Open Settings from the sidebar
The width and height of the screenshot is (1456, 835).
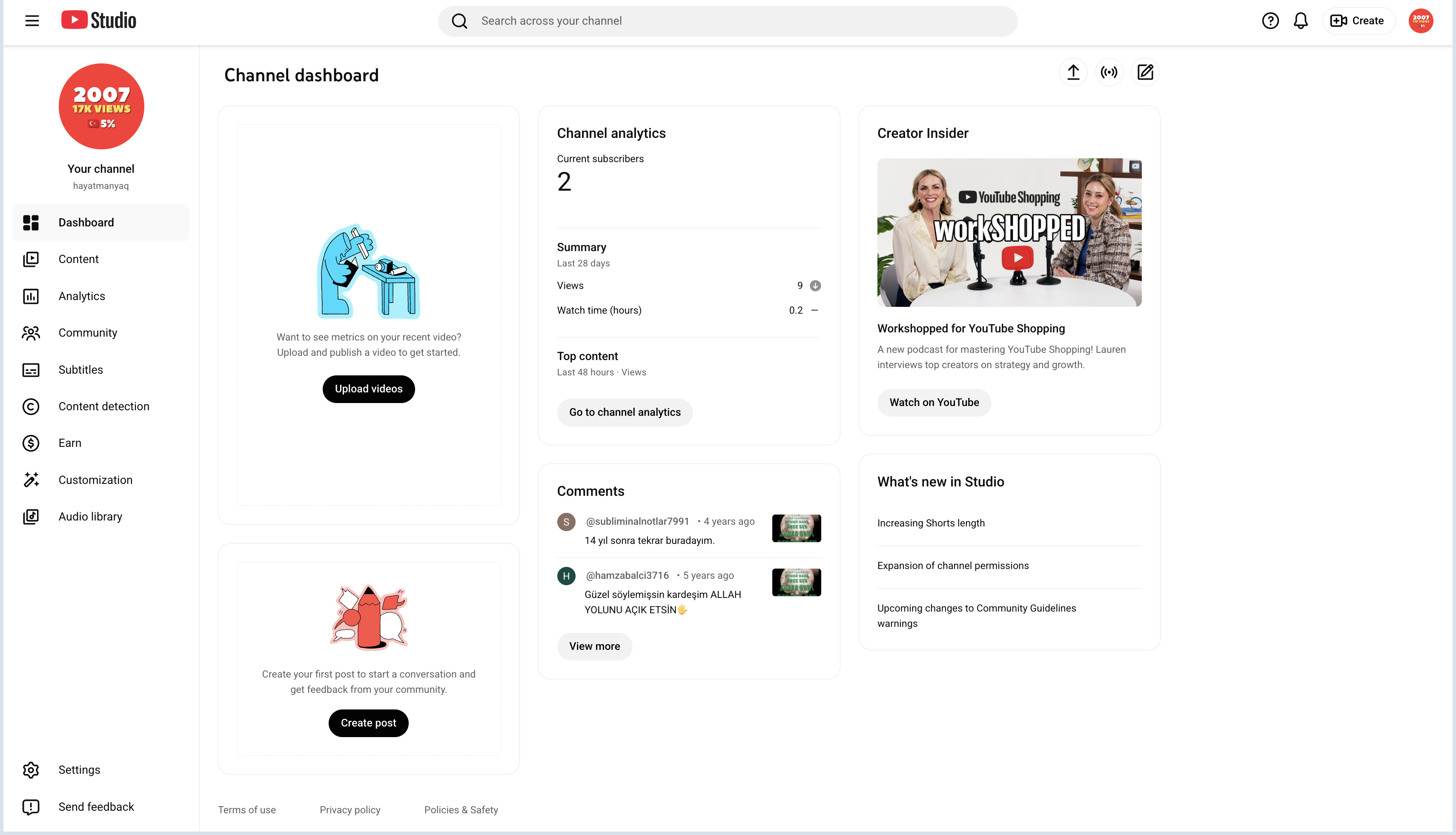click(101, 769)
